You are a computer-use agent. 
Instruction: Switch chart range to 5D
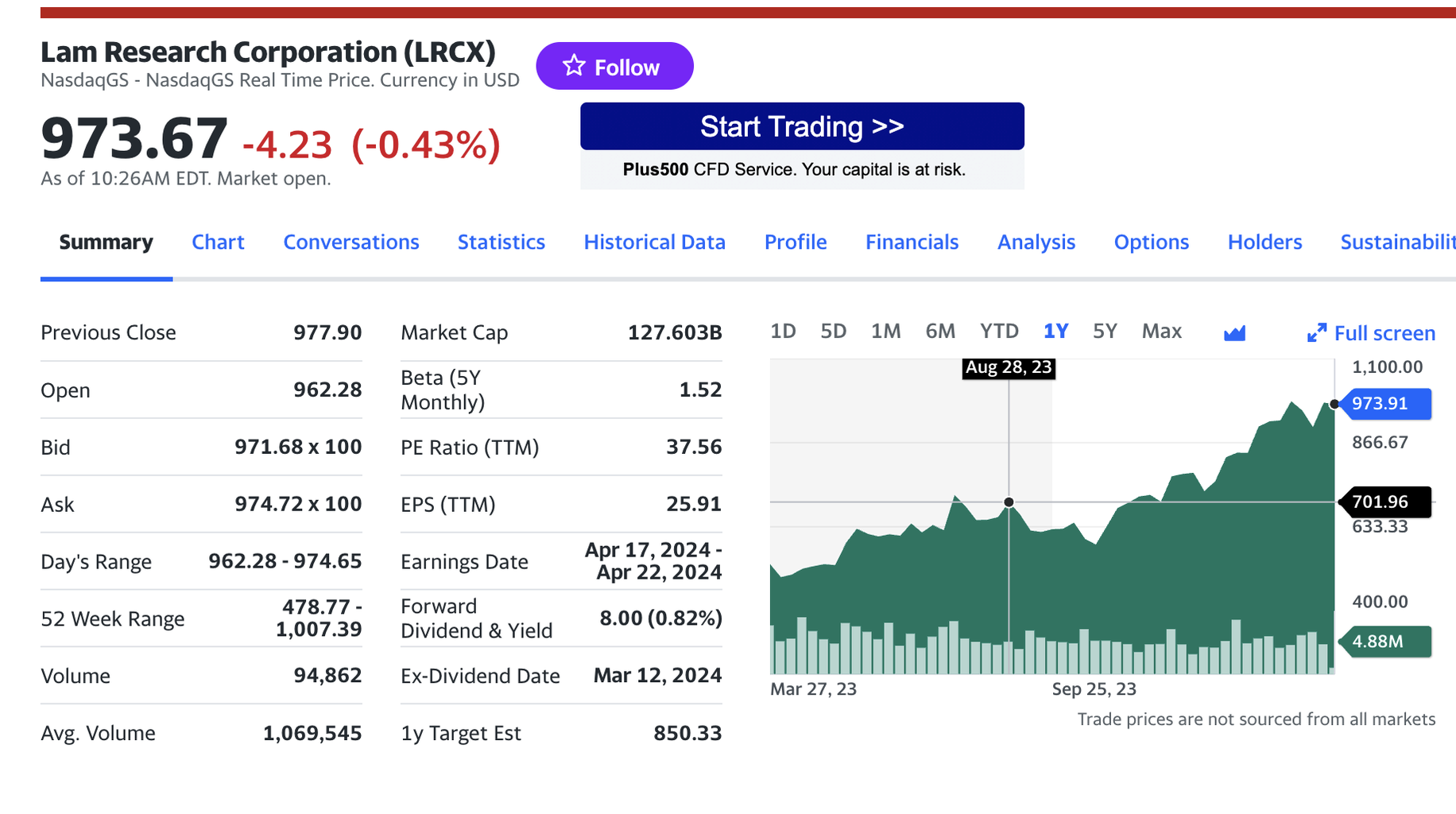(833, 331)
